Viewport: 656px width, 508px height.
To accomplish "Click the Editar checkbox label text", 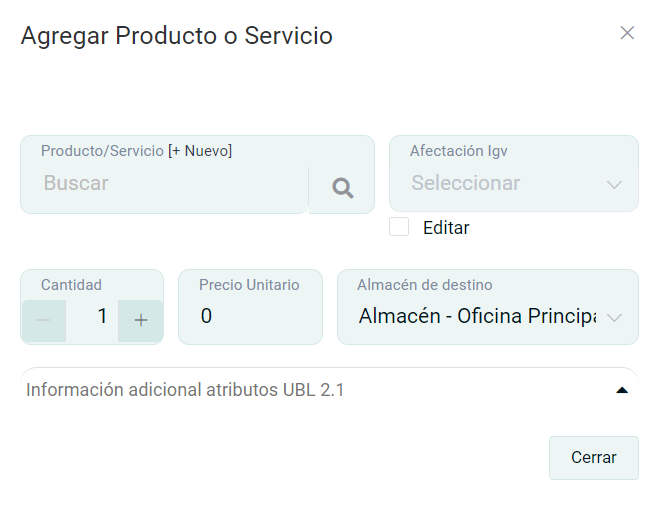I will coord(446,228).
